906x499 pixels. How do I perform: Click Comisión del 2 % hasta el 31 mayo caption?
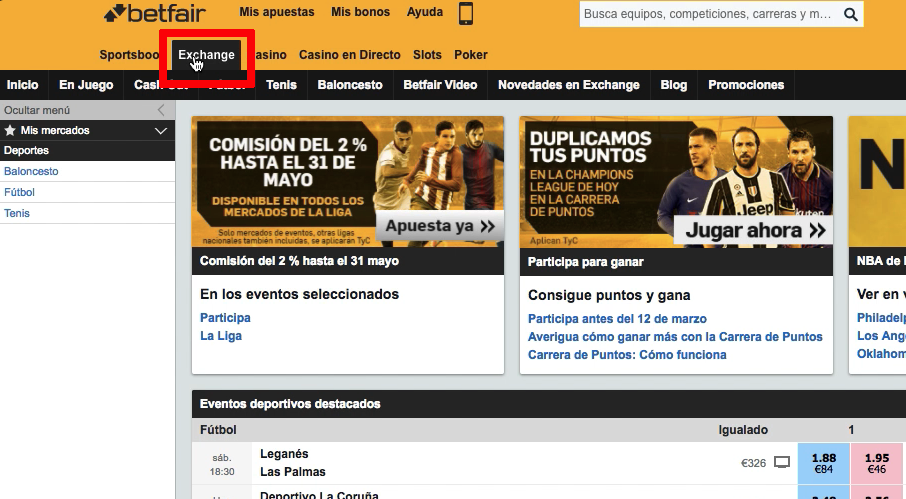(x=299, y=260)
